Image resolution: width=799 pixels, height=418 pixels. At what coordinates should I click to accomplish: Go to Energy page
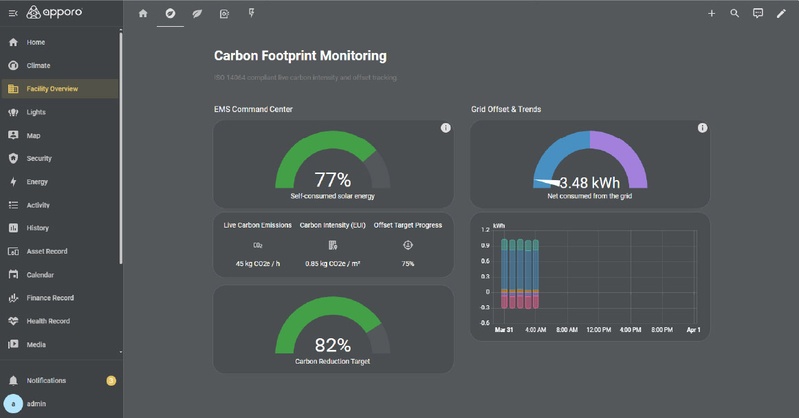(x=37, y=182)
